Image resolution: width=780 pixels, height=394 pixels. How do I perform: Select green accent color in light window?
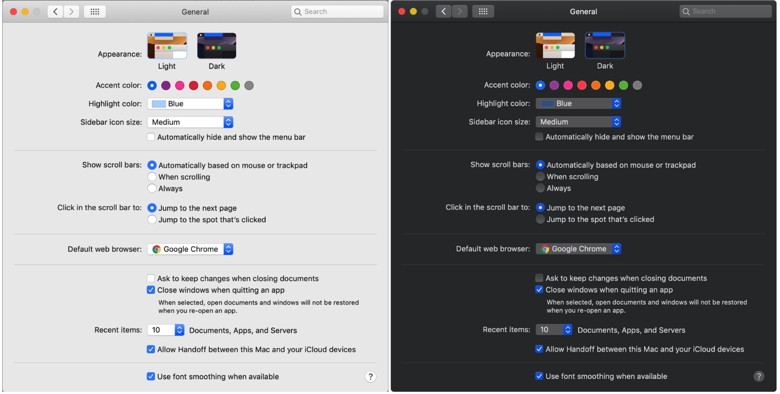click(235, 86)
